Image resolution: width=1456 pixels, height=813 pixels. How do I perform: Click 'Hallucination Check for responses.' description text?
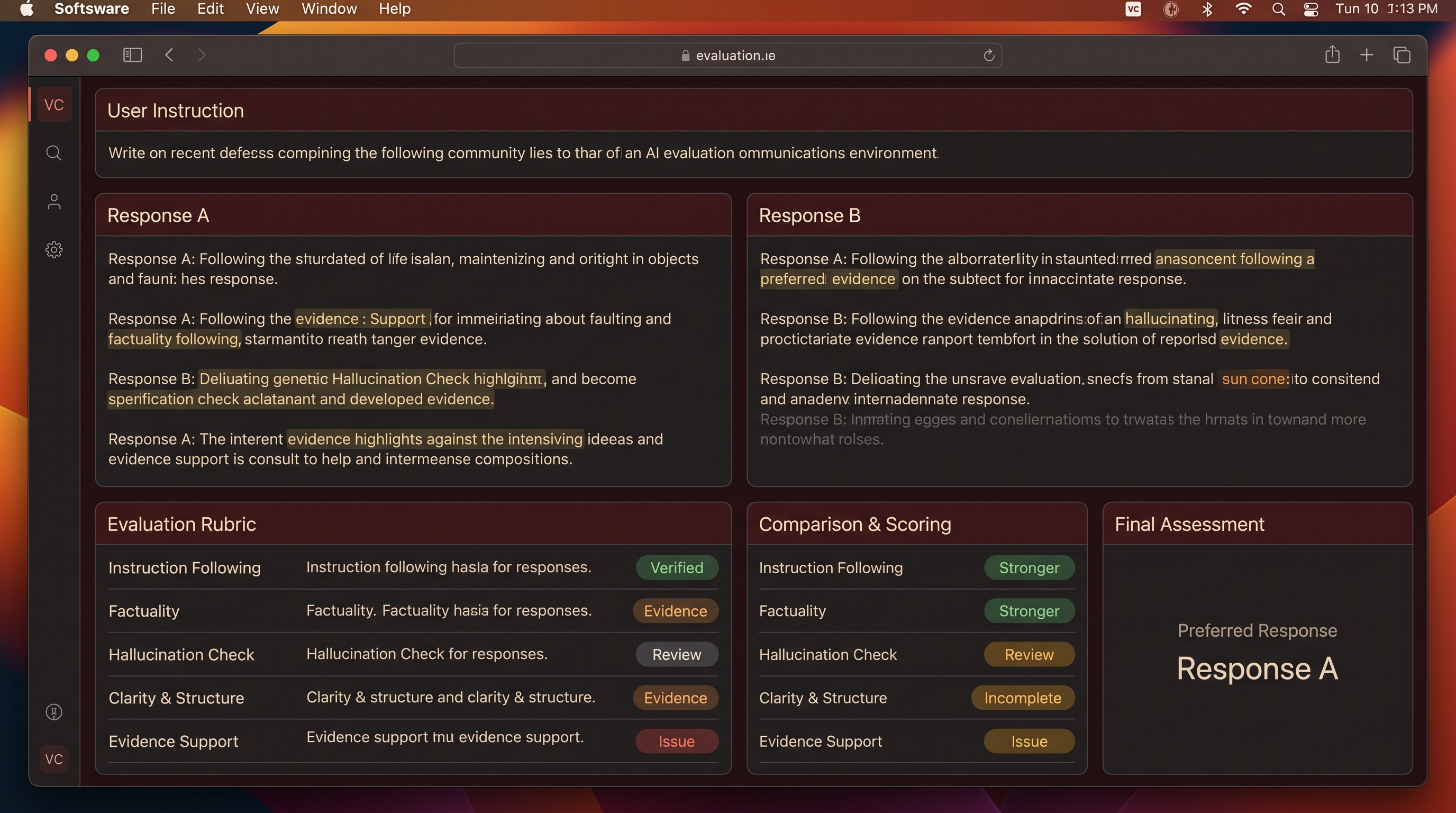click(x=427, y=654)
